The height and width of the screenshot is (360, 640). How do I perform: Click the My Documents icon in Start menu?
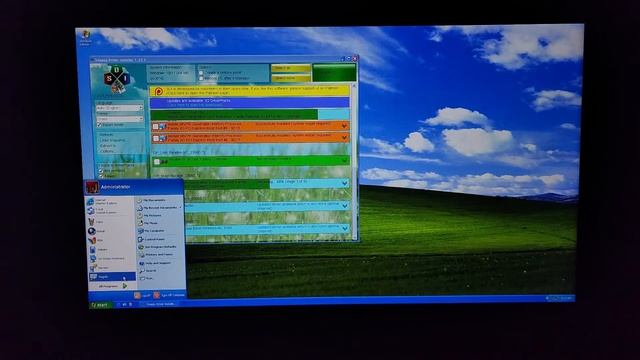(140, 200)
